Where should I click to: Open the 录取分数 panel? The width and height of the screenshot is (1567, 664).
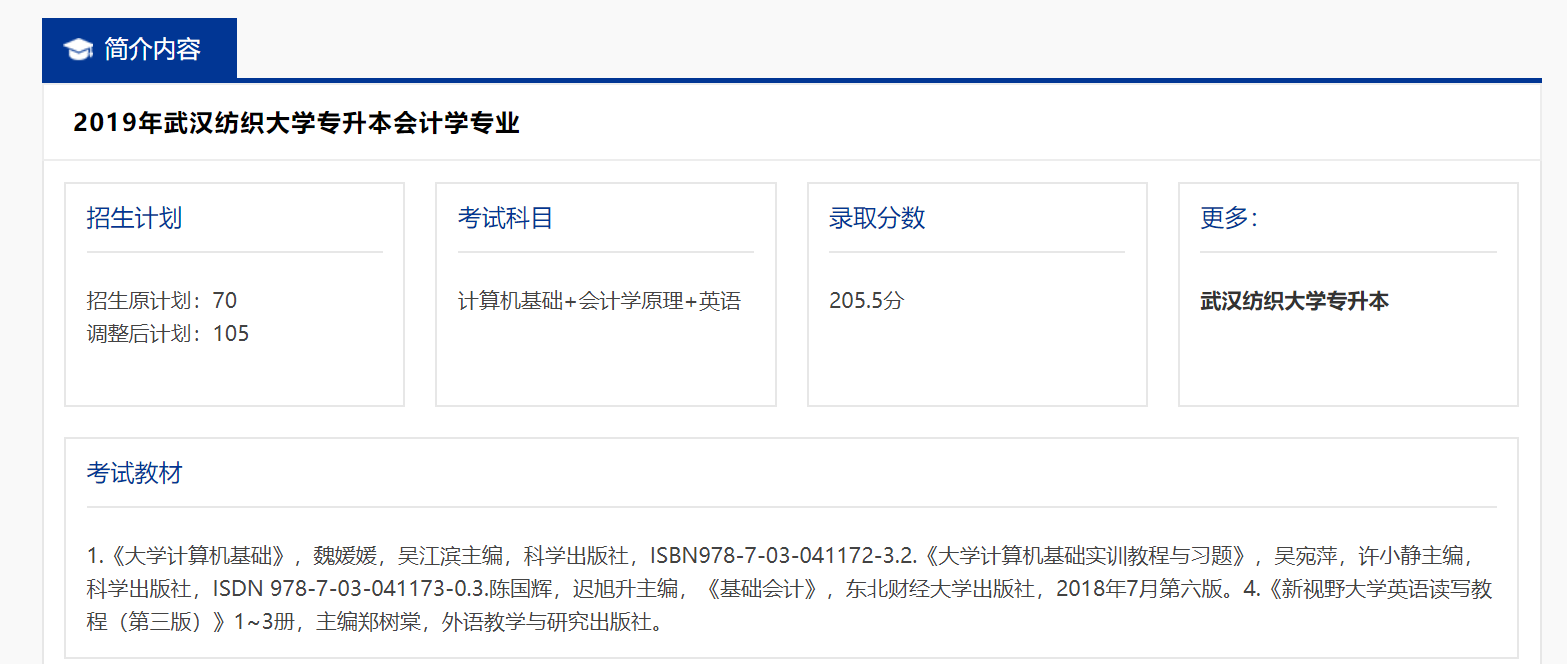[x=976, y=294]
